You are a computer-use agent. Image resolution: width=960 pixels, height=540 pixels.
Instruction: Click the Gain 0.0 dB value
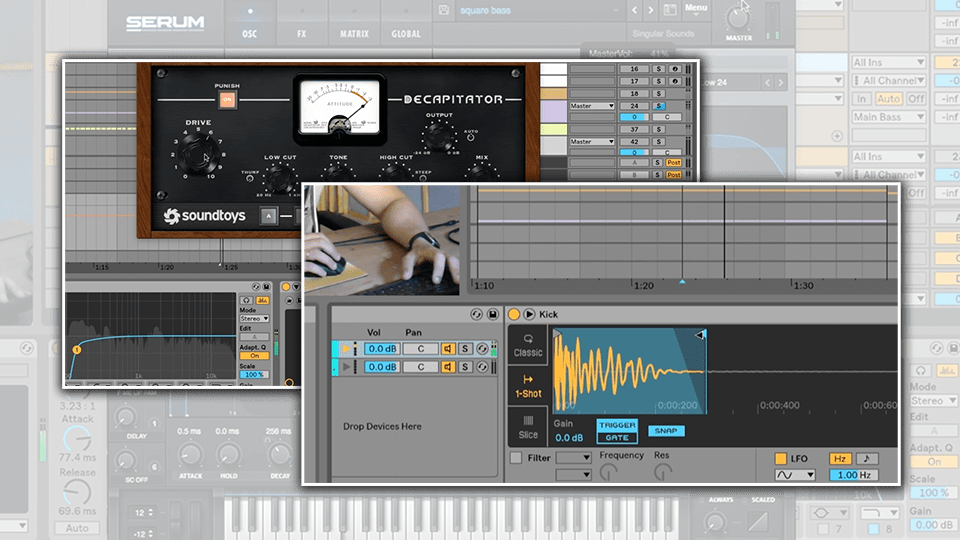[x=569, y=438]
